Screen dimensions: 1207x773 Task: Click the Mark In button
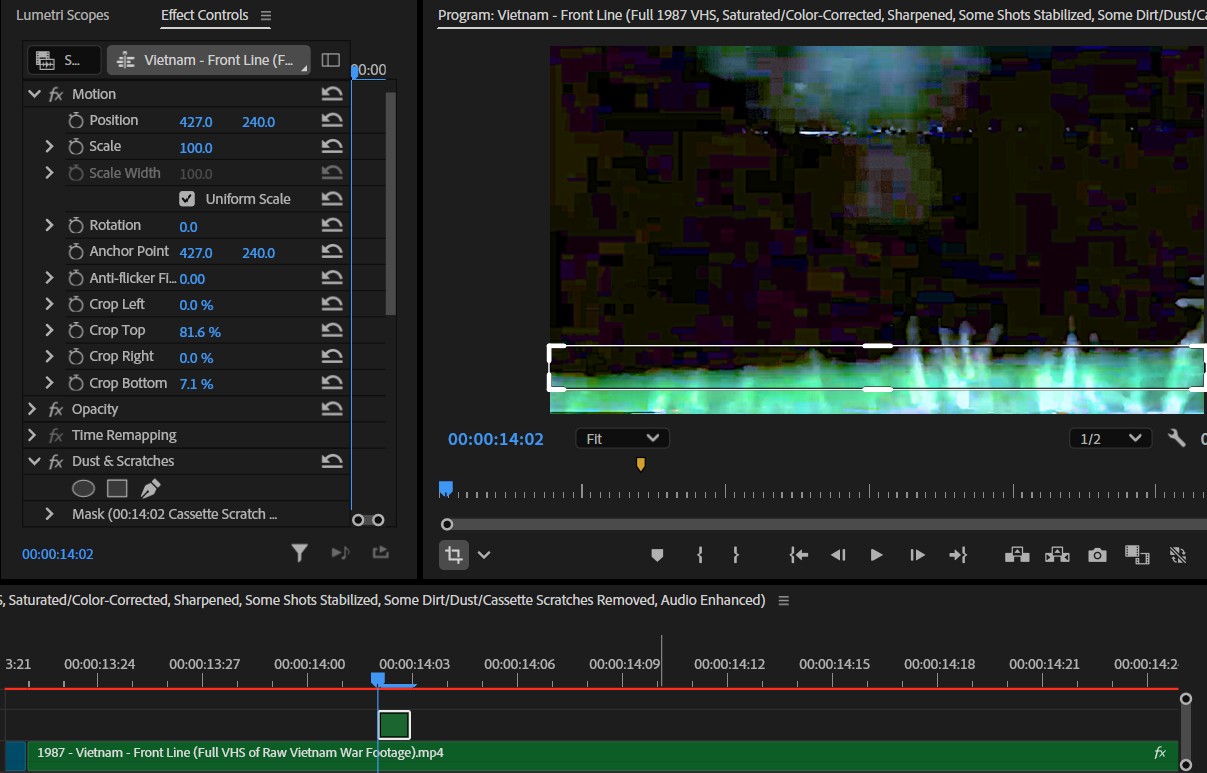[700, 555]
